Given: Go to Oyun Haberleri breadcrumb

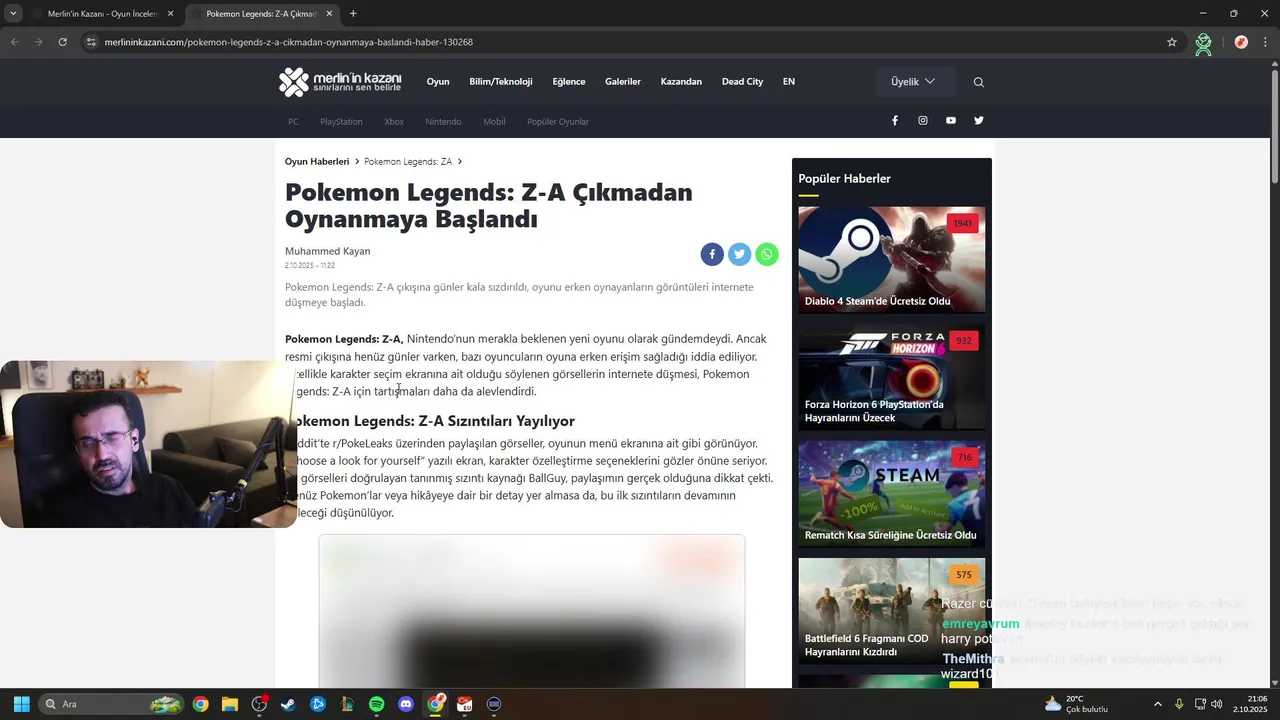Looking at the screenshot, I should click(317, 162).
